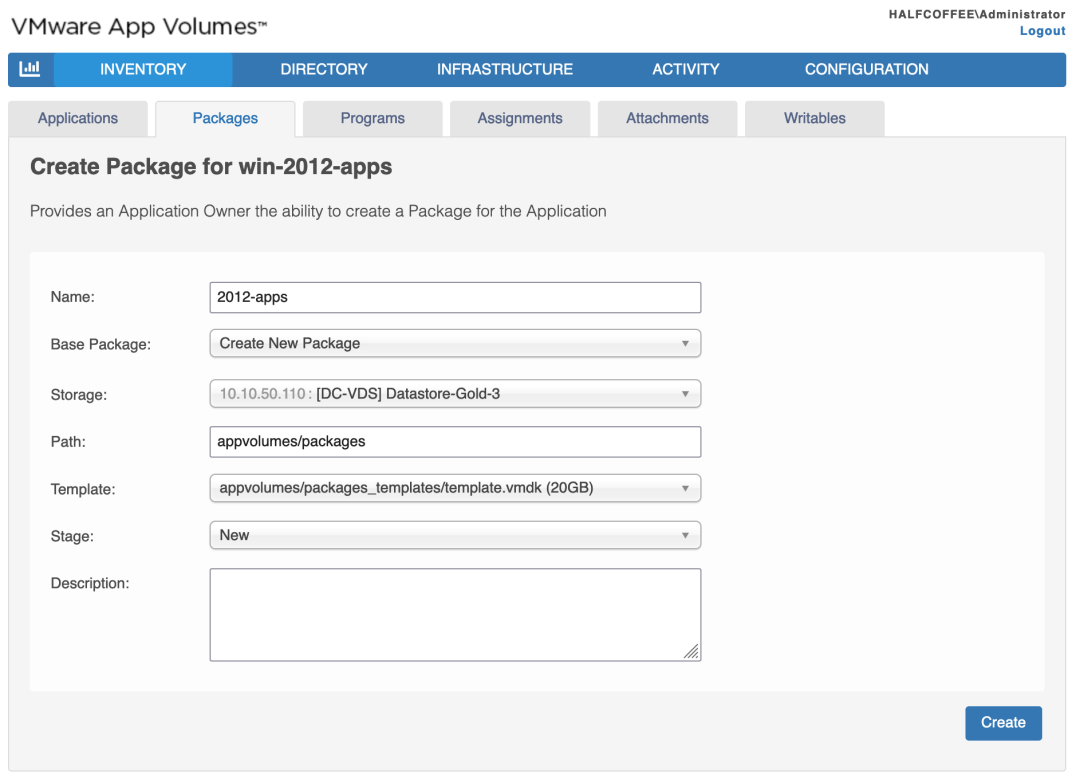Click the VMware App Volumes logo
The image size is (1080, 779).
point(139,27)
